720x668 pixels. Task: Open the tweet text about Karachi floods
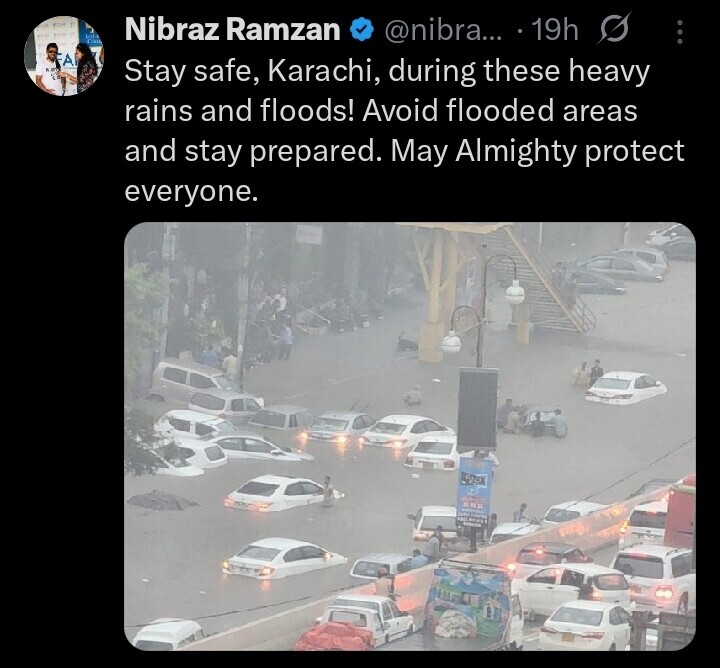coord(404,131)
